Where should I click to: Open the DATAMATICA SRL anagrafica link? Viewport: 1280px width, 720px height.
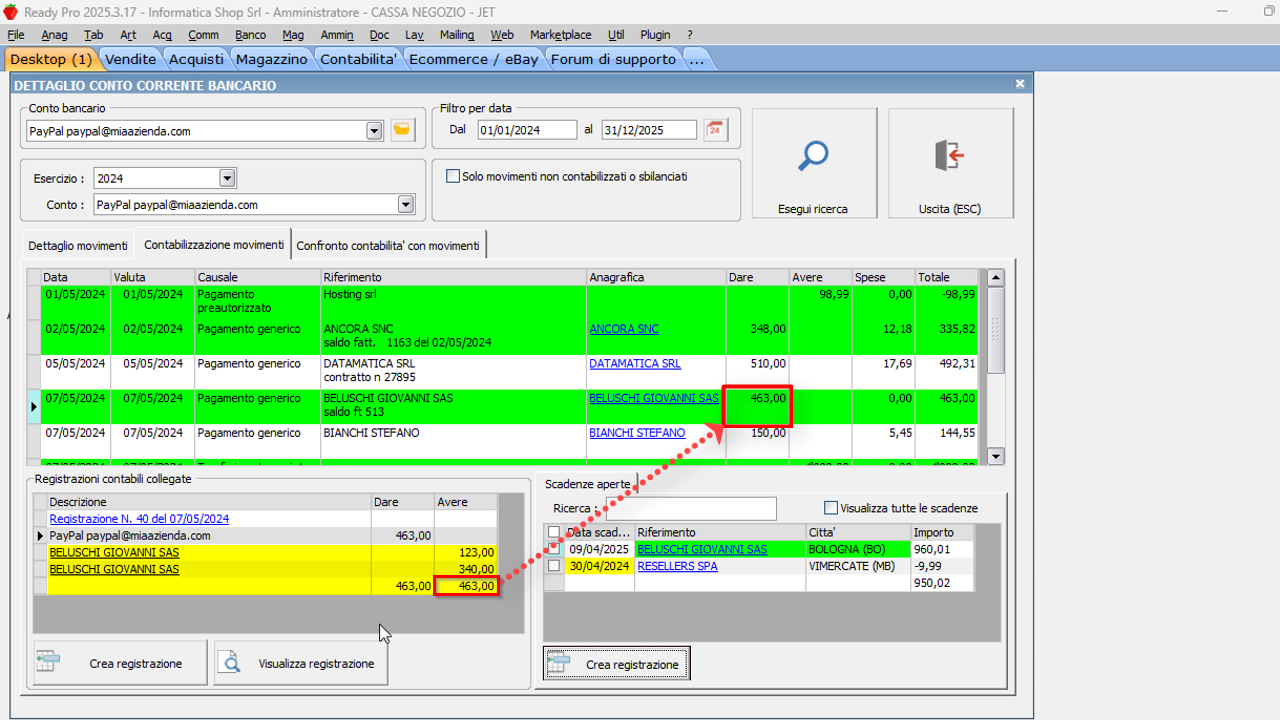635,364
